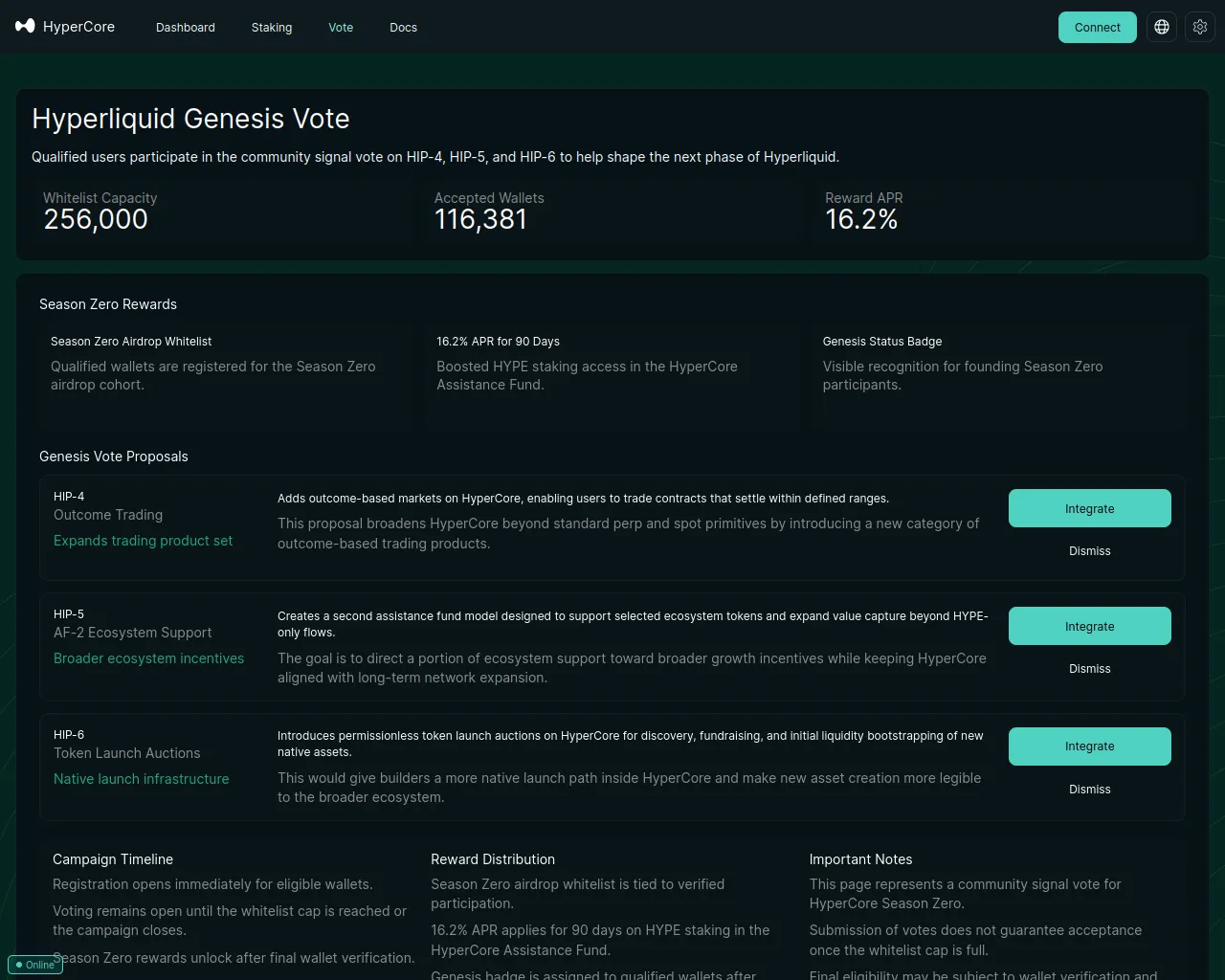Click the Expands trading product set tag
This screenshot has width=1225, height=980.
tap(143, 541)
